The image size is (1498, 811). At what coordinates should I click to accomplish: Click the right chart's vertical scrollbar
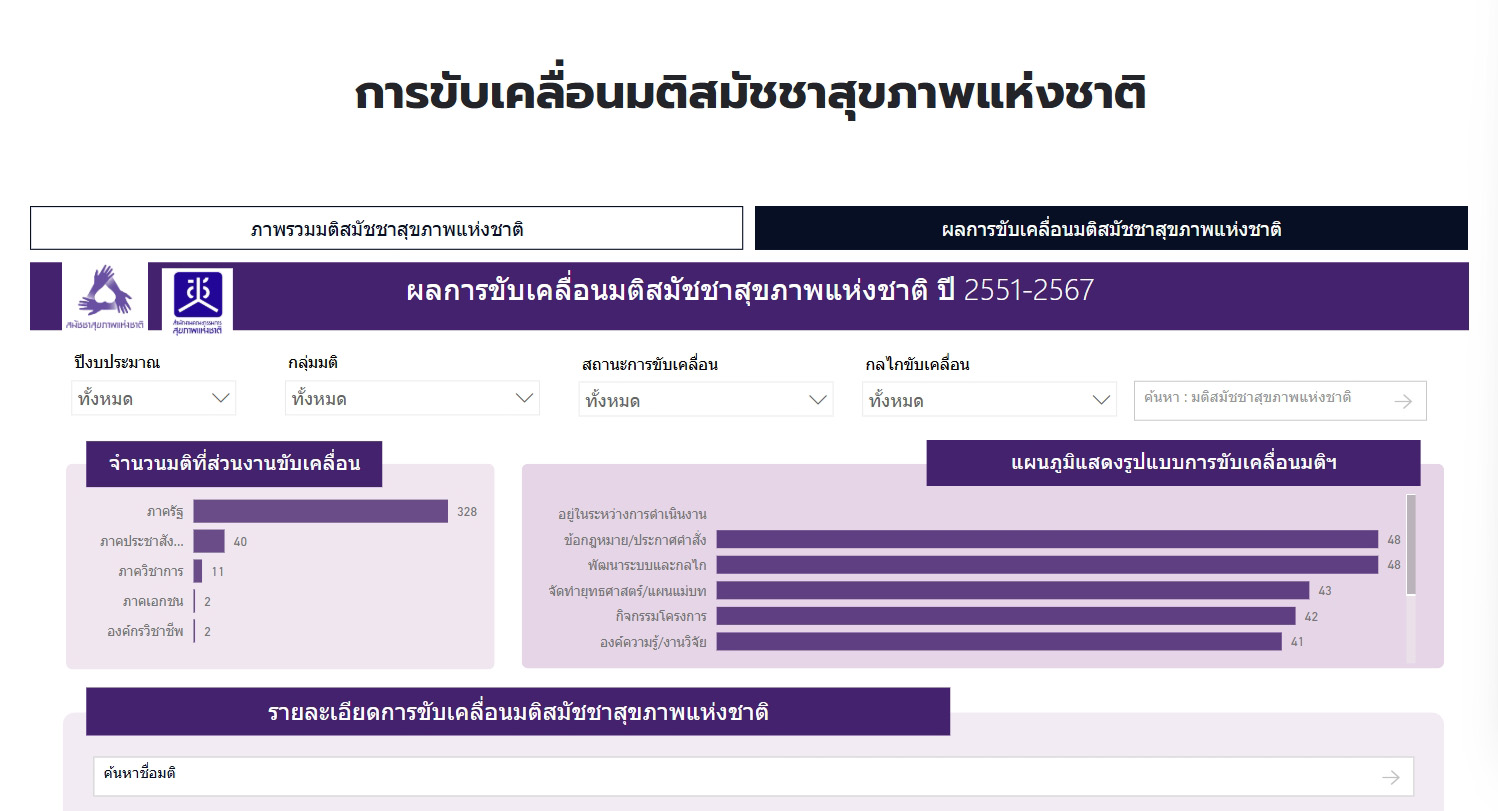point(1411,545)
